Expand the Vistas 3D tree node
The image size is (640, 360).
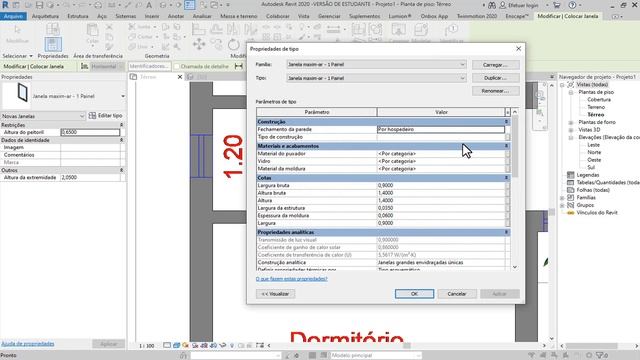571,130
